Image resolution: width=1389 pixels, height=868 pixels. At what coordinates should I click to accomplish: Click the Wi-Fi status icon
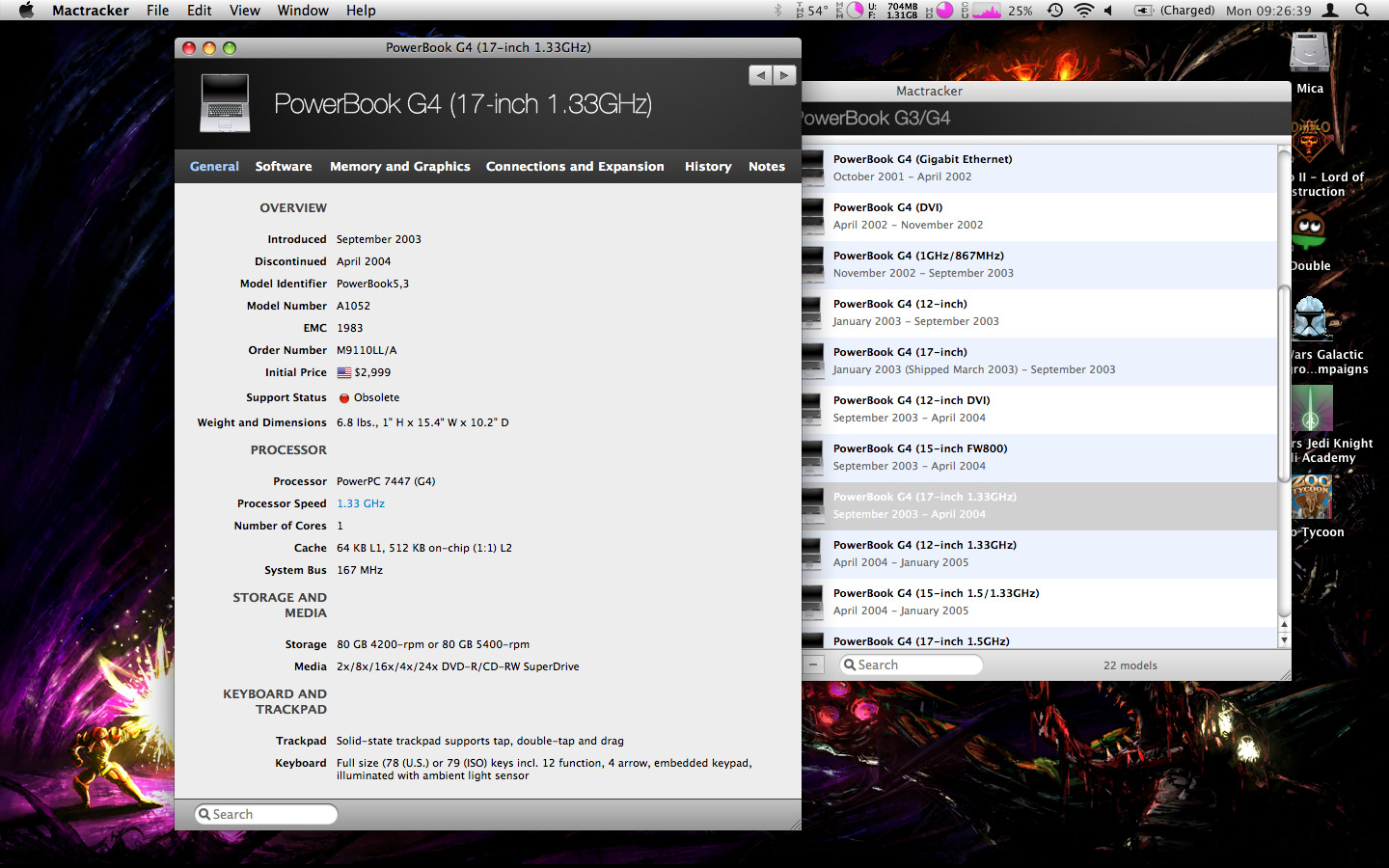1084,11
